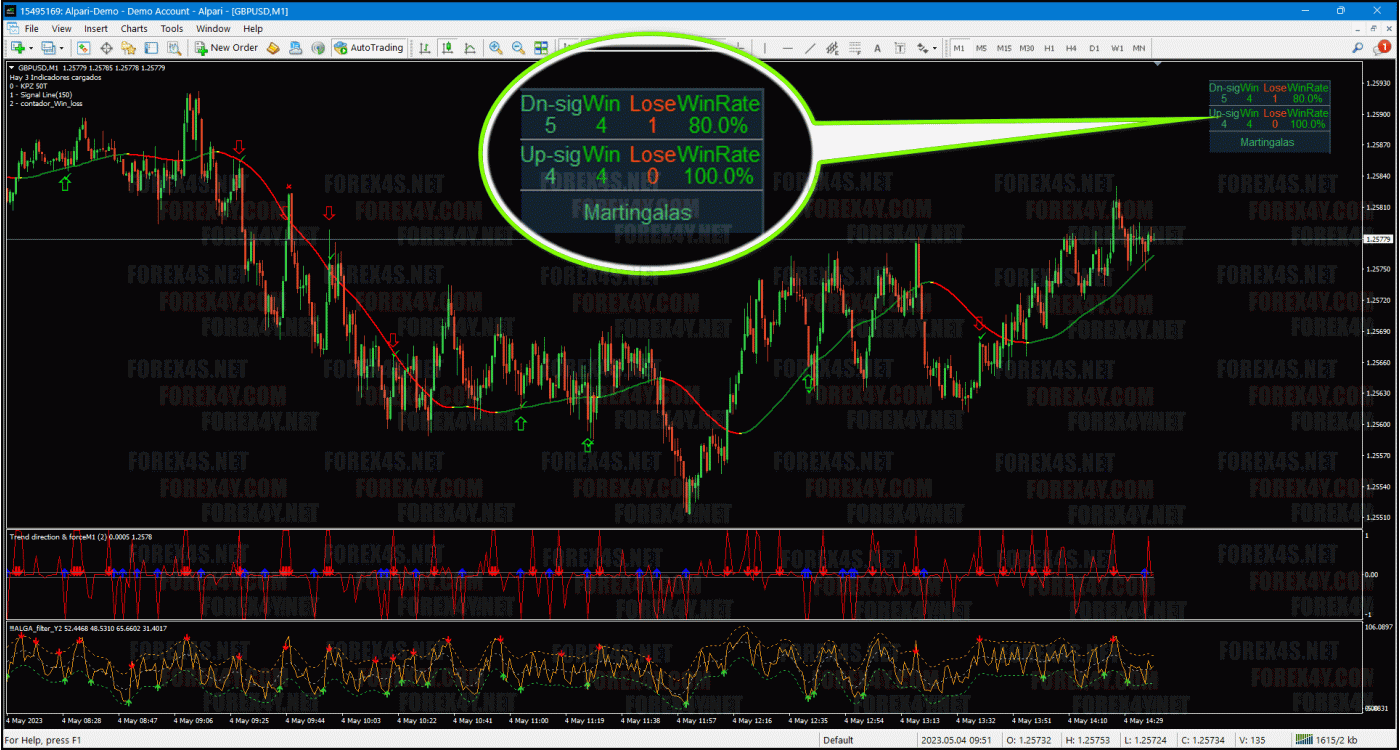Select the Text label 'A' tool

(877, 48)
